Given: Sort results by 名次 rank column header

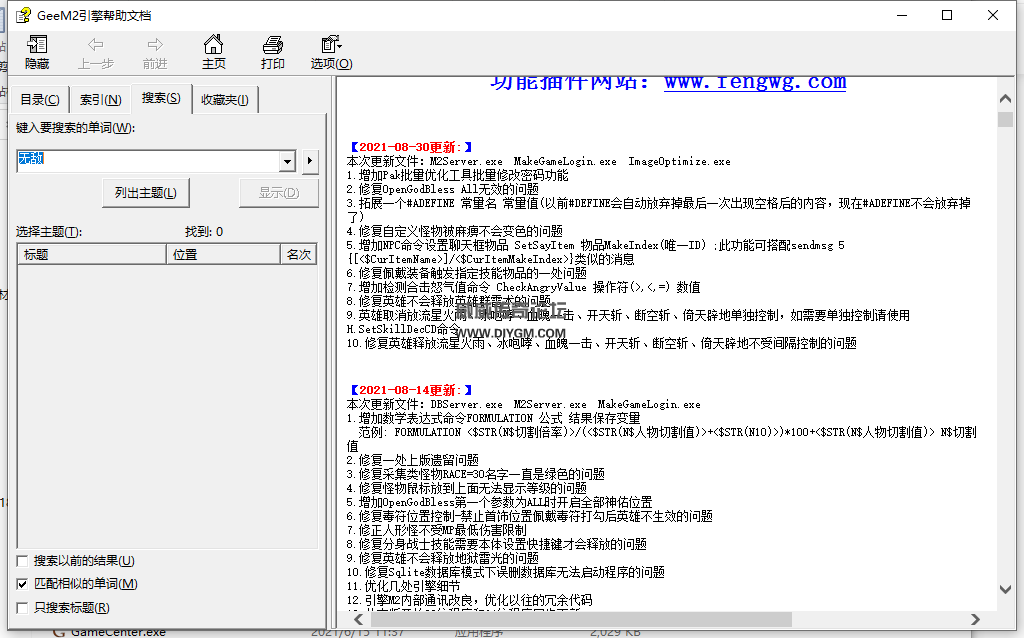Looking at the screenshot, I should [298, 255].
